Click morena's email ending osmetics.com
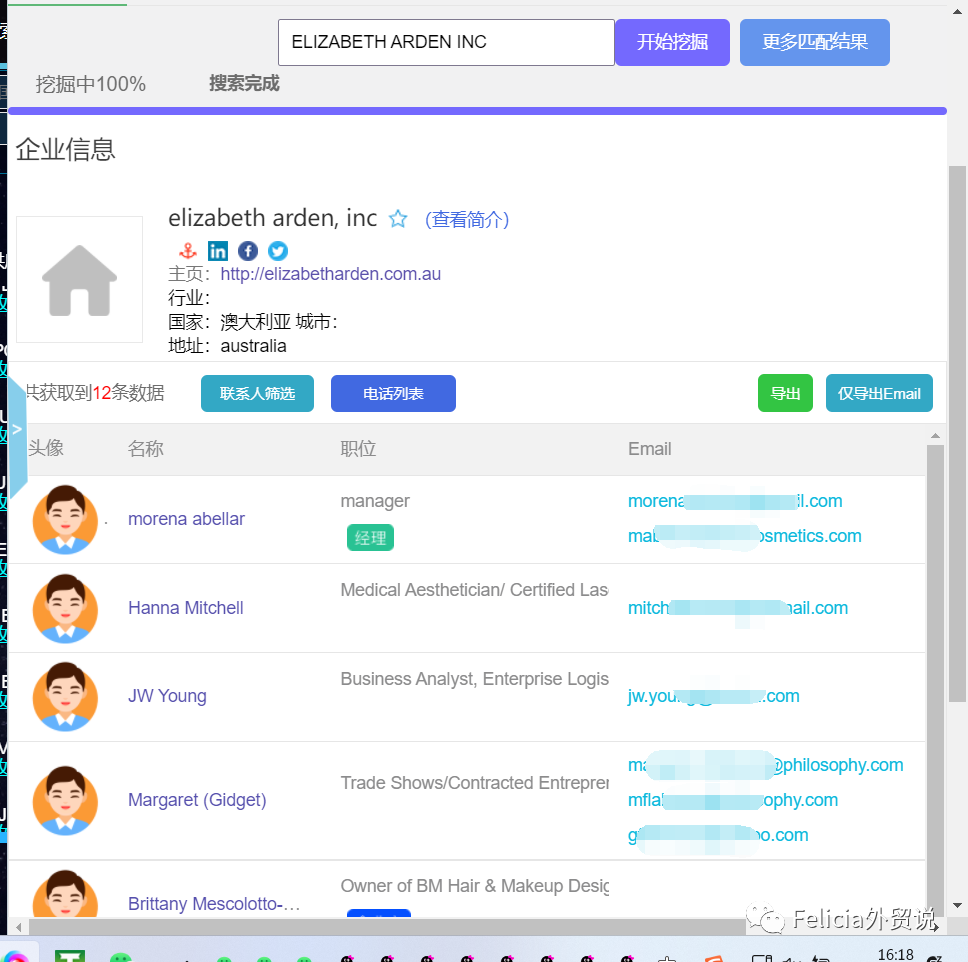Viewport: 968px width, 962px height. click(x=745, y=536)
